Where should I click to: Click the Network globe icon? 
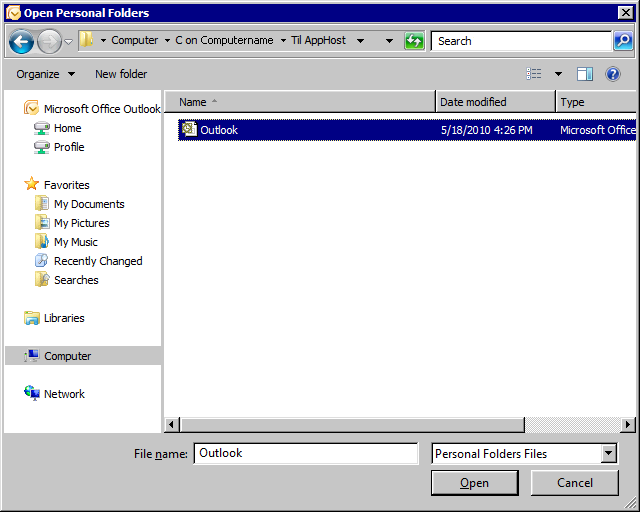click(31, 393)
